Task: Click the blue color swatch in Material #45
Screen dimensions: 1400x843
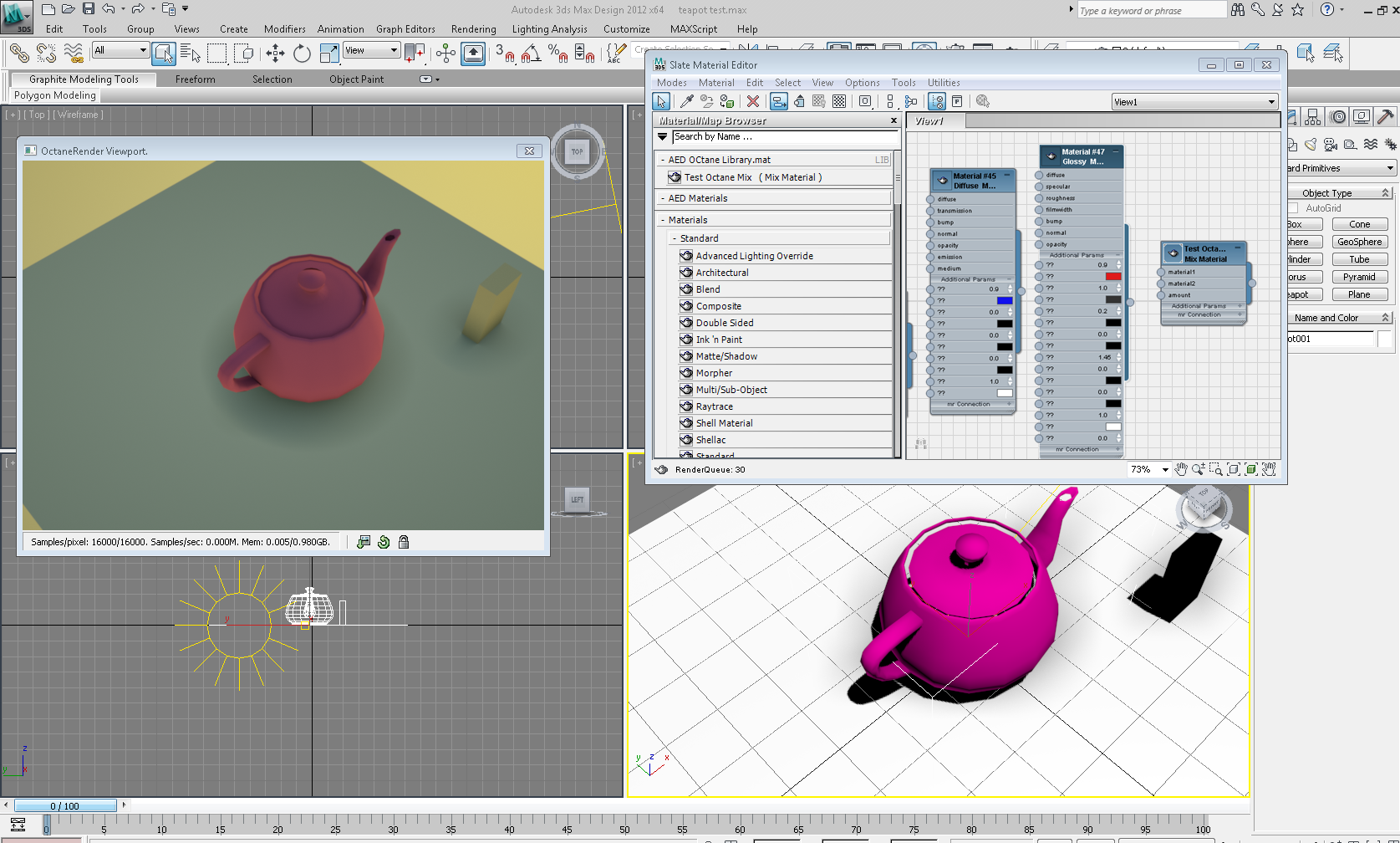Action: tap(1005, 300)
